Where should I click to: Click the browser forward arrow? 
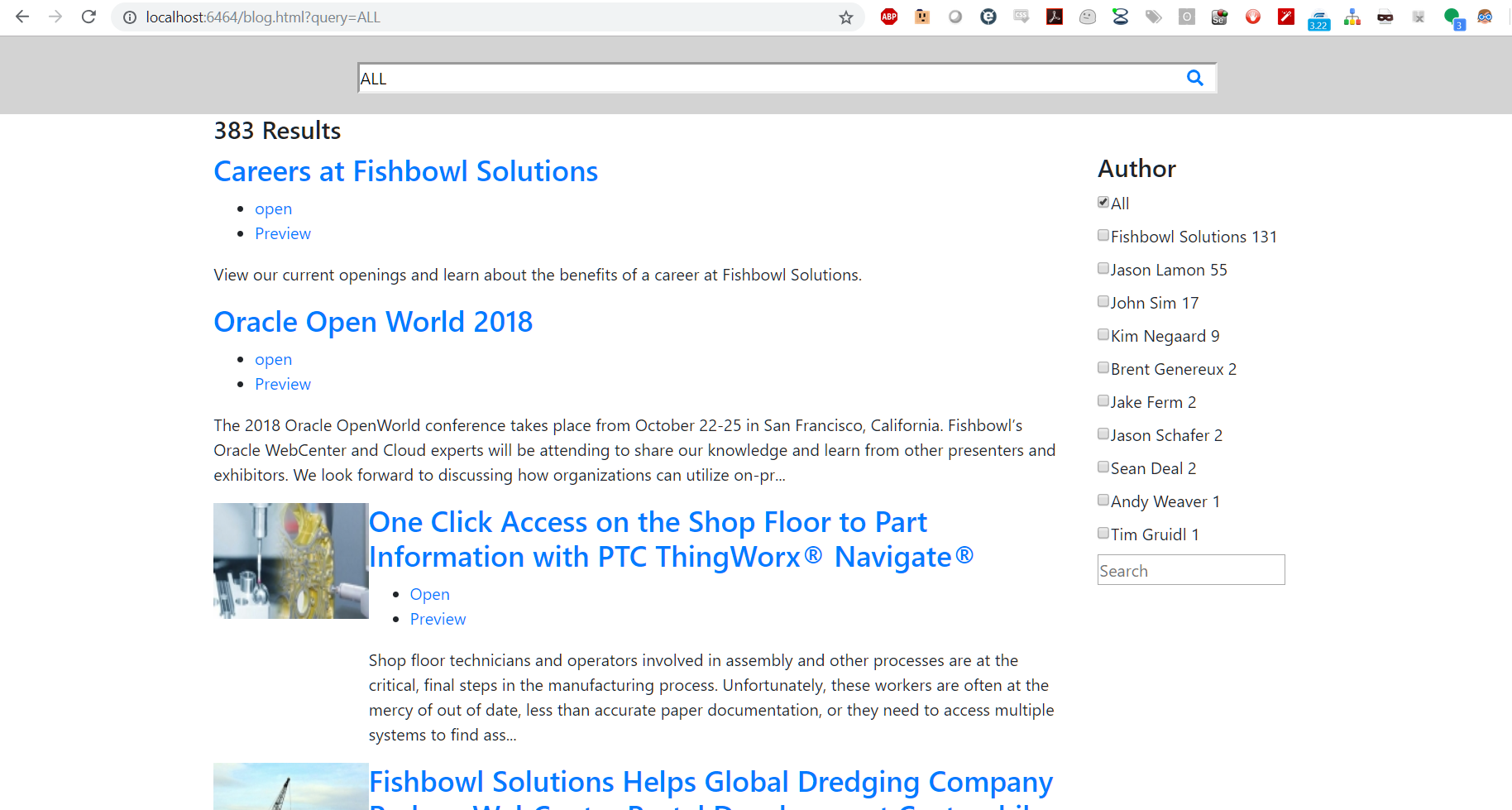point(55,17)
